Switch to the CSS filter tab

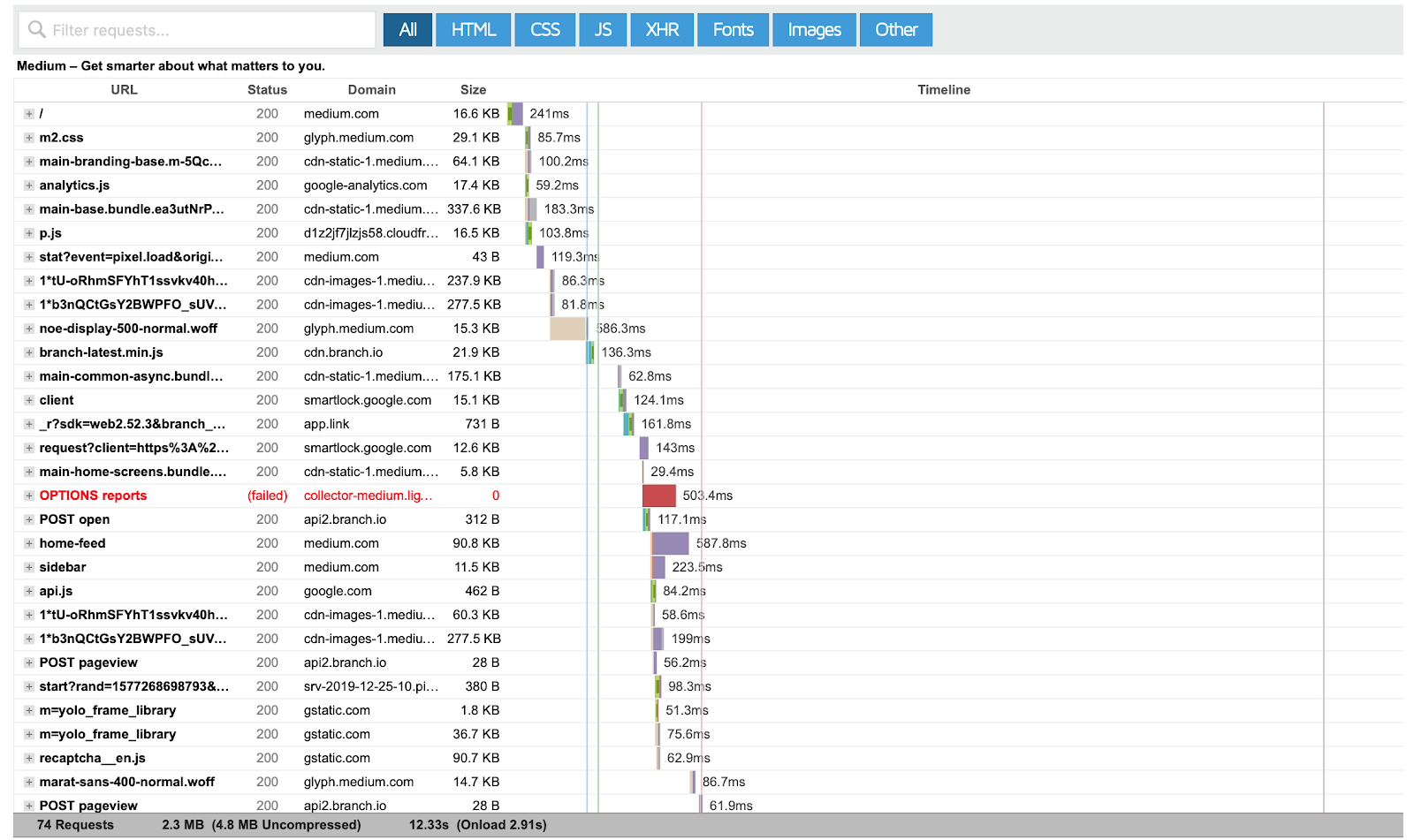point(545,30)
